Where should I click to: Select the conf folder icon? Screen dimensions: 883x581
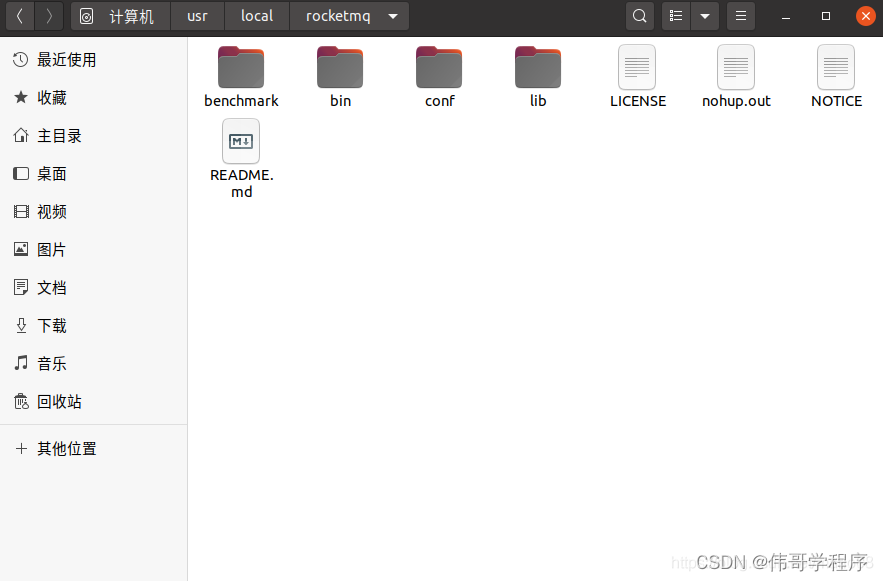[x=439, y=67]
